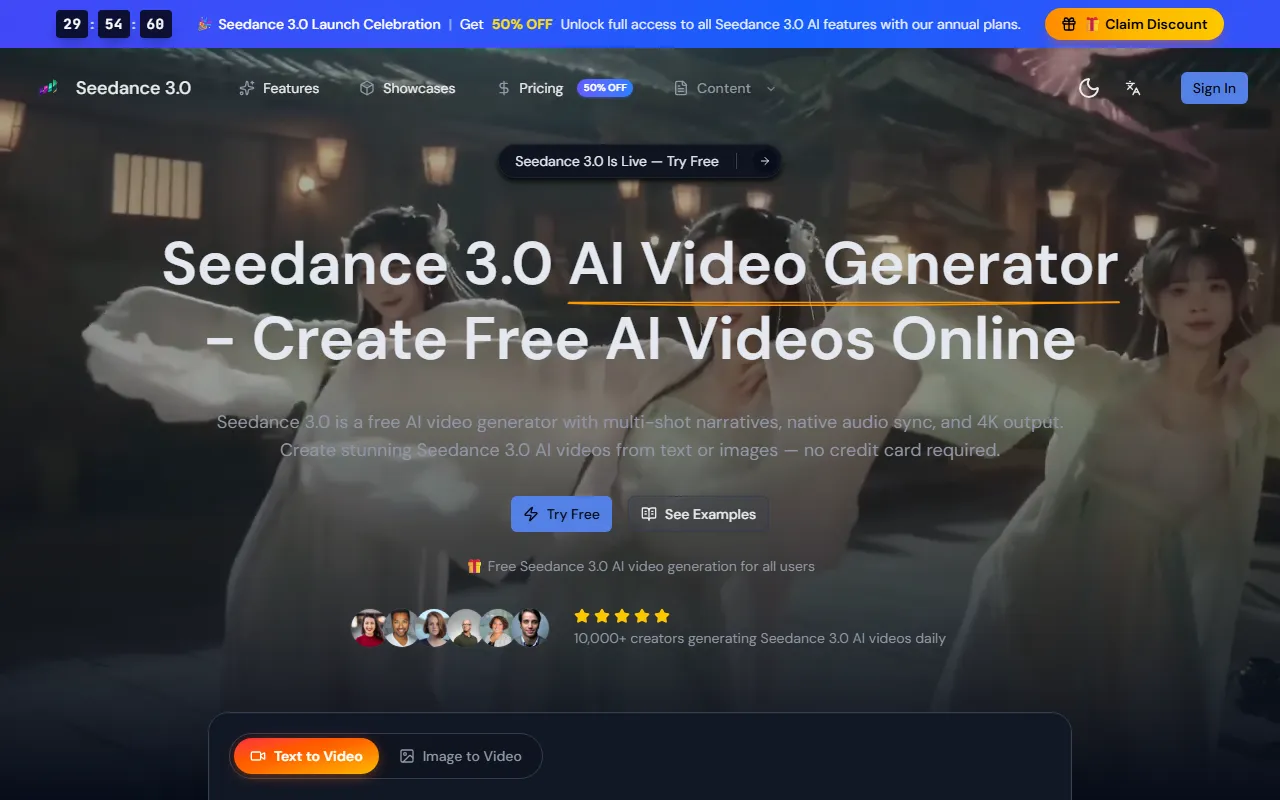This screenshot has height=800, width=1280.
Task: Toggle dark mode with the moon icon
Action: tap(1089, 88)
